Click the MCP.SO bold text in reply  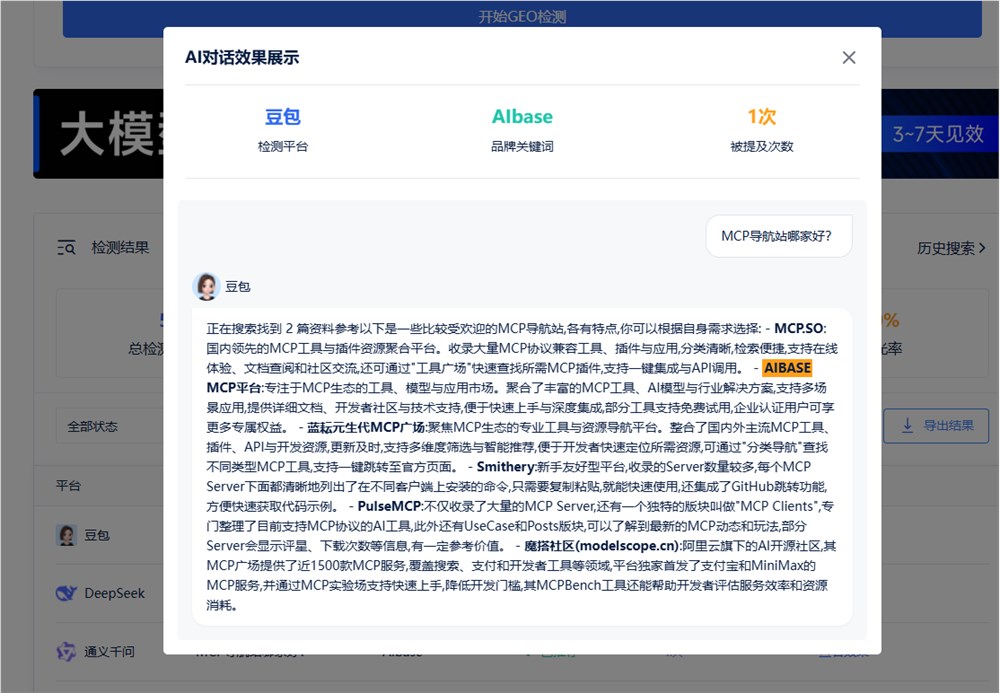(800, 328)
